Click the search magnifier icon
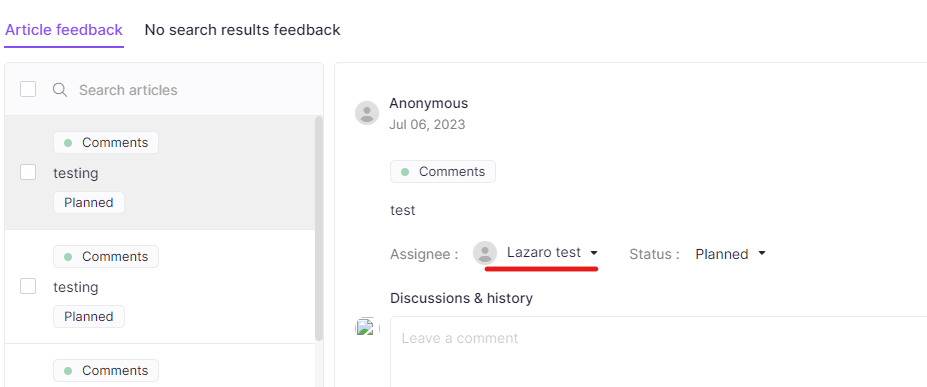The width and height of the screenshot is (927, 387). pyautogui.click(x=59, y=90)
